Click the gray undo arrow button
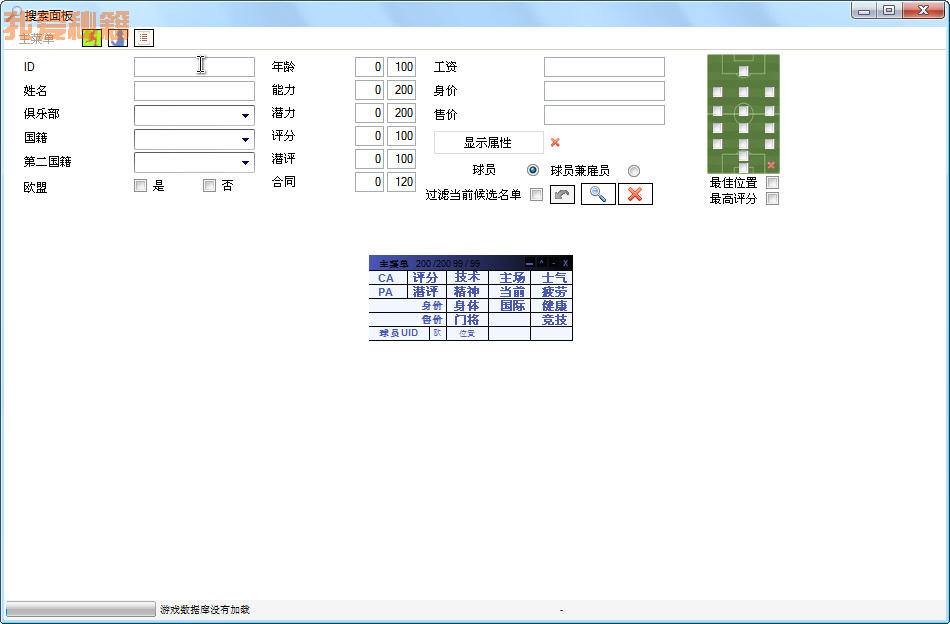This screenshot has height=624, width=950. point(562,195)
